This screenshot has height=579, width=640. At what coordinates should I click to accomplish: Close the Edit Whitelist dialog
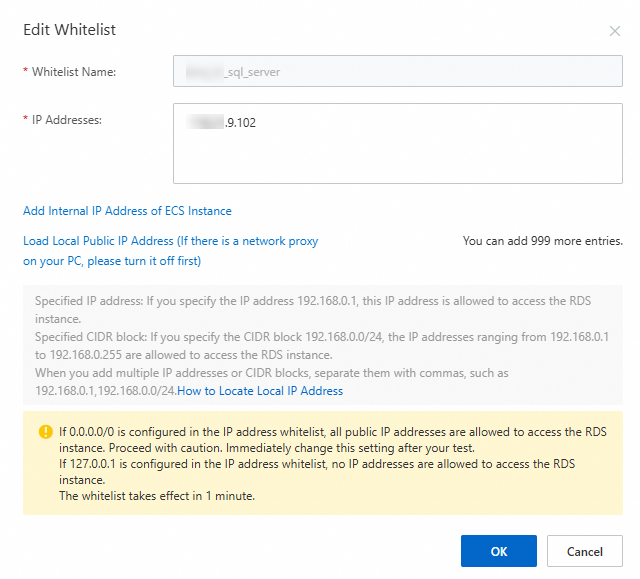pyautogui.click(x=615, y=31)
